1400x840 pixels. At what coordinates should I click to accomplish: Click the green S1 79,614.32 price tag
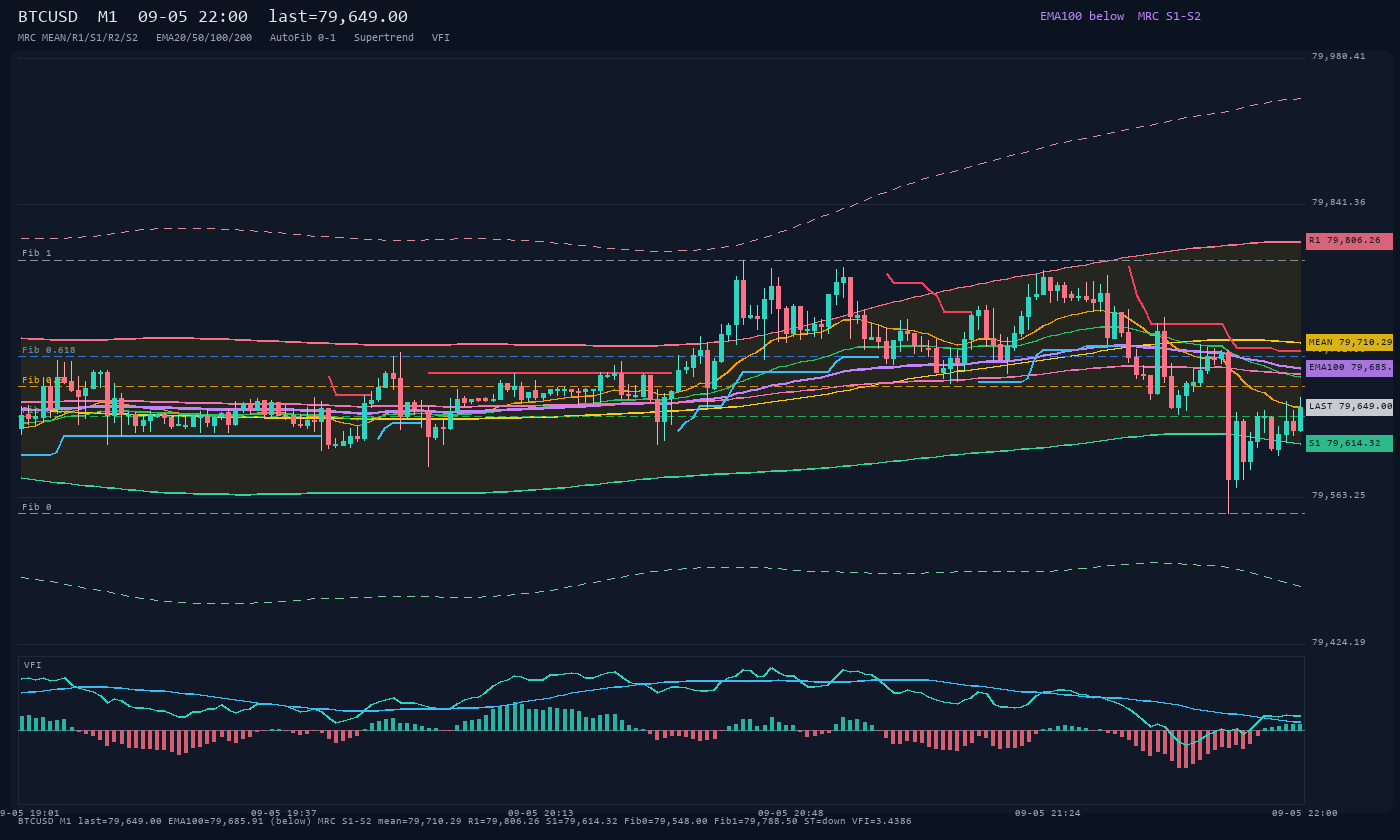(1349, 443)
